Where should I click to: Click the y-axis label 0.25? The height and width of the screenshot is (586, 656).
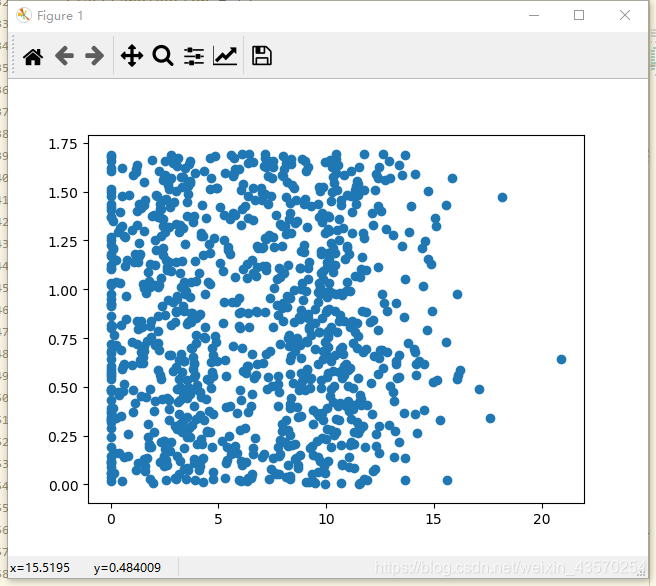63,438
